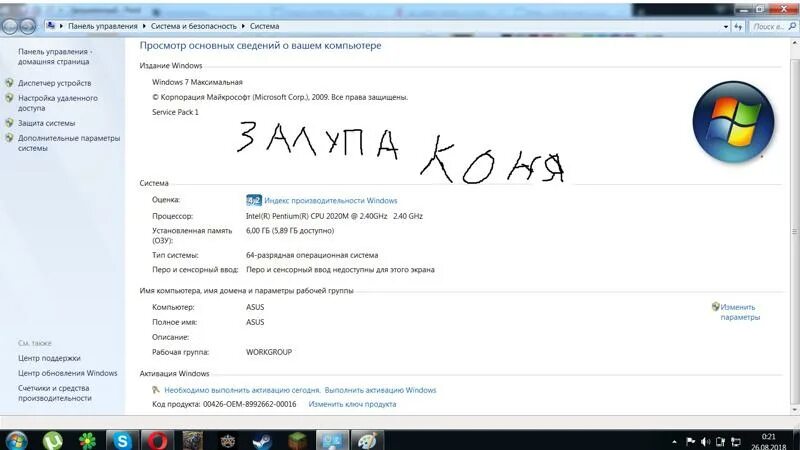Click the activation key icon

pos(156,390)
